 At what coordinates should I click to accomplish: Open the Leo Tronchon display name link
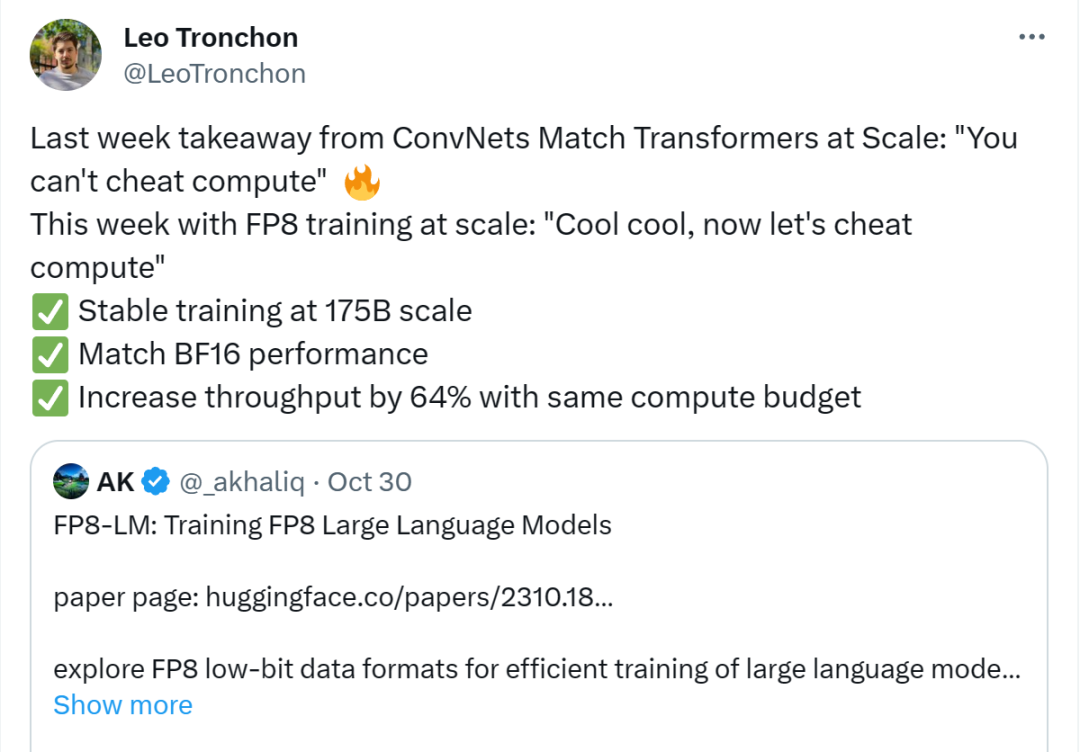pyautogui.click(x=210, y=38)
